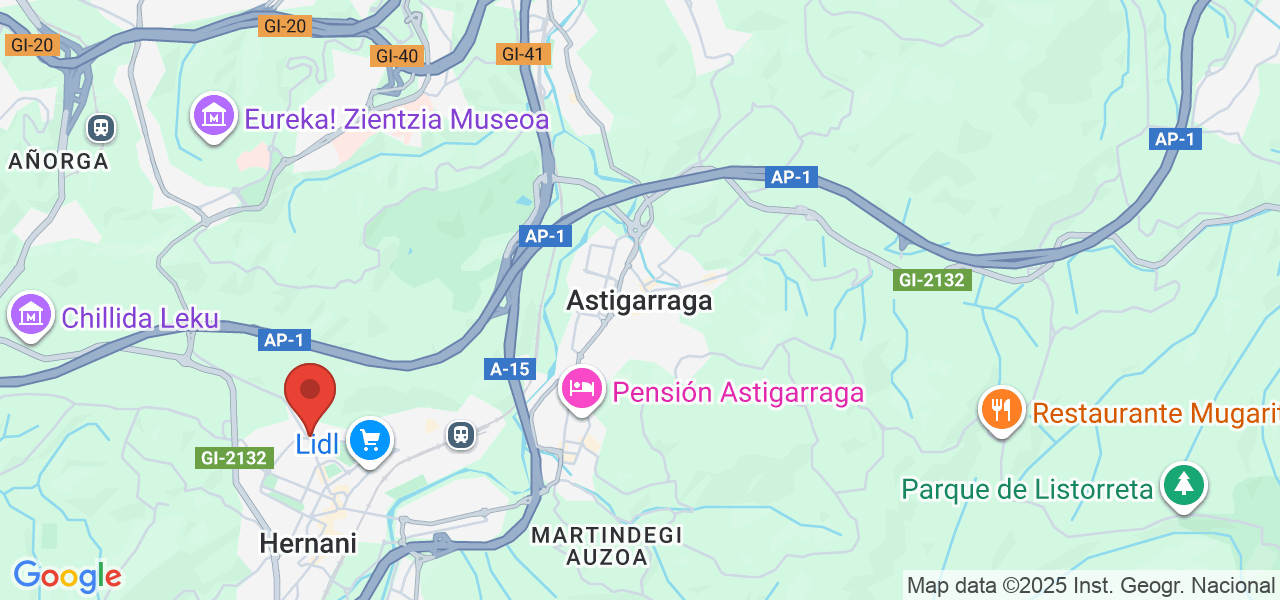Select the Astigarraga town label
Image resolution: width=1280 pixels, height=600 pixels.
pyautogui.click(x=639, y=300)
